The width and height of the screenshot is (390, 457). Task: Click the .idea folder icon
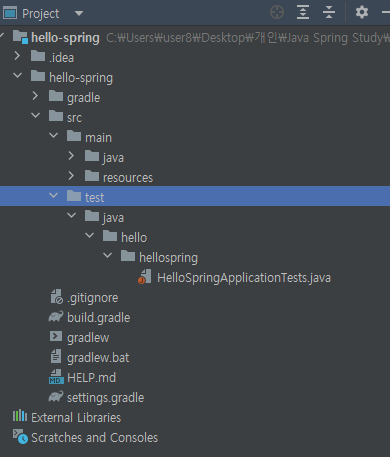click(38, 56)
